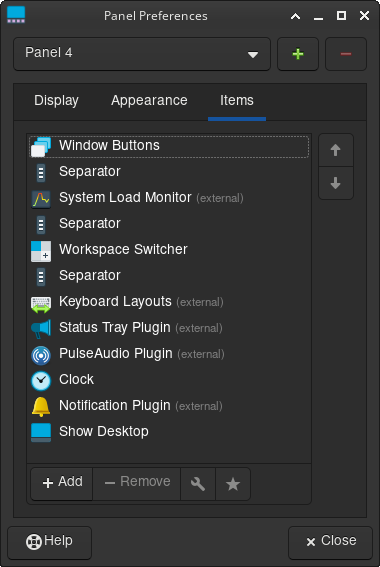Shade window with title bar up-arrow
Screen dimensions: 380x567
click(295, 16)
